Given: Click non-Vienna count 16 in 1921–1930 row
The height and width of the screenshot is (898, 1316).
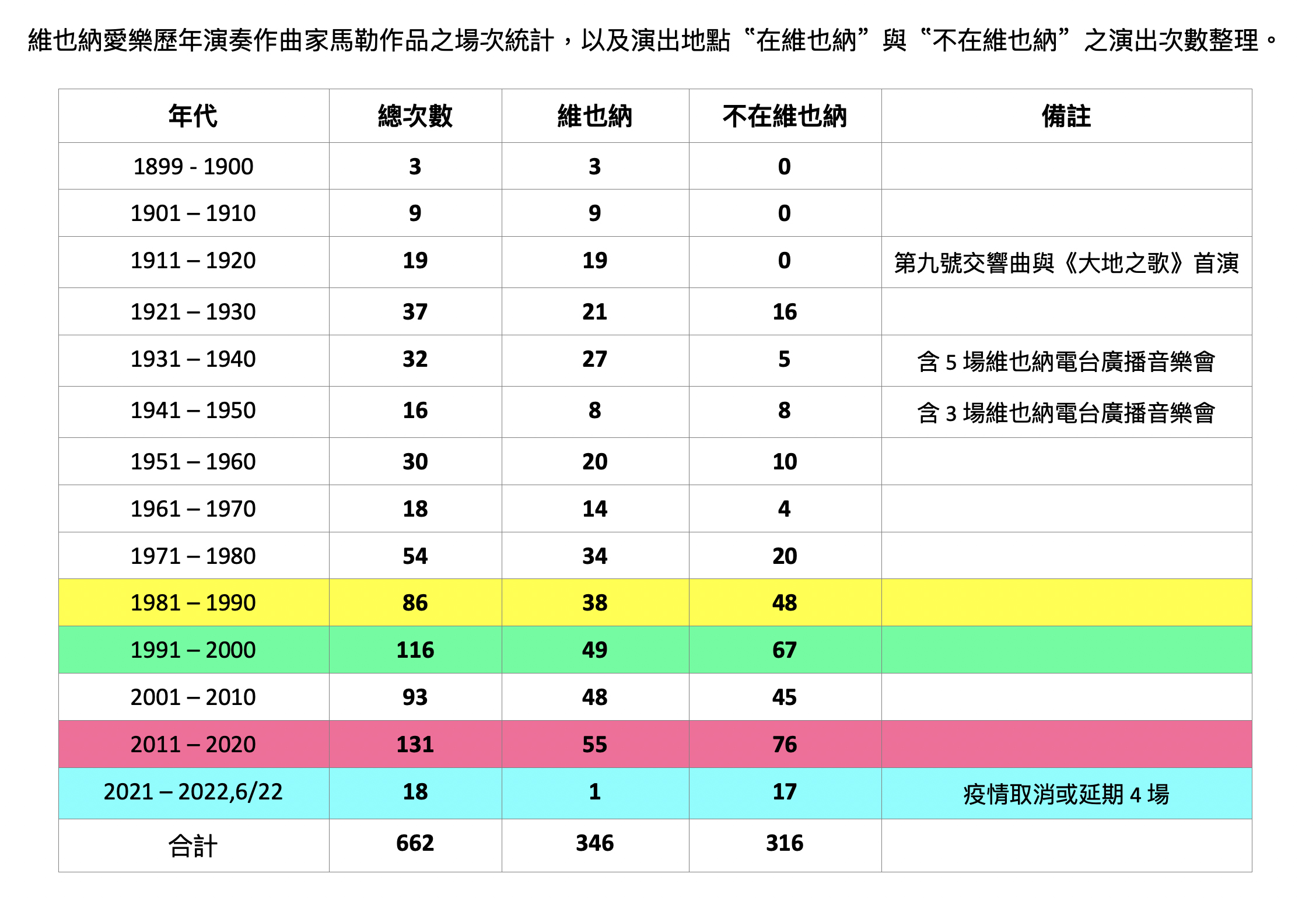Looking at the screenshot, I should [x=785, y=311].
